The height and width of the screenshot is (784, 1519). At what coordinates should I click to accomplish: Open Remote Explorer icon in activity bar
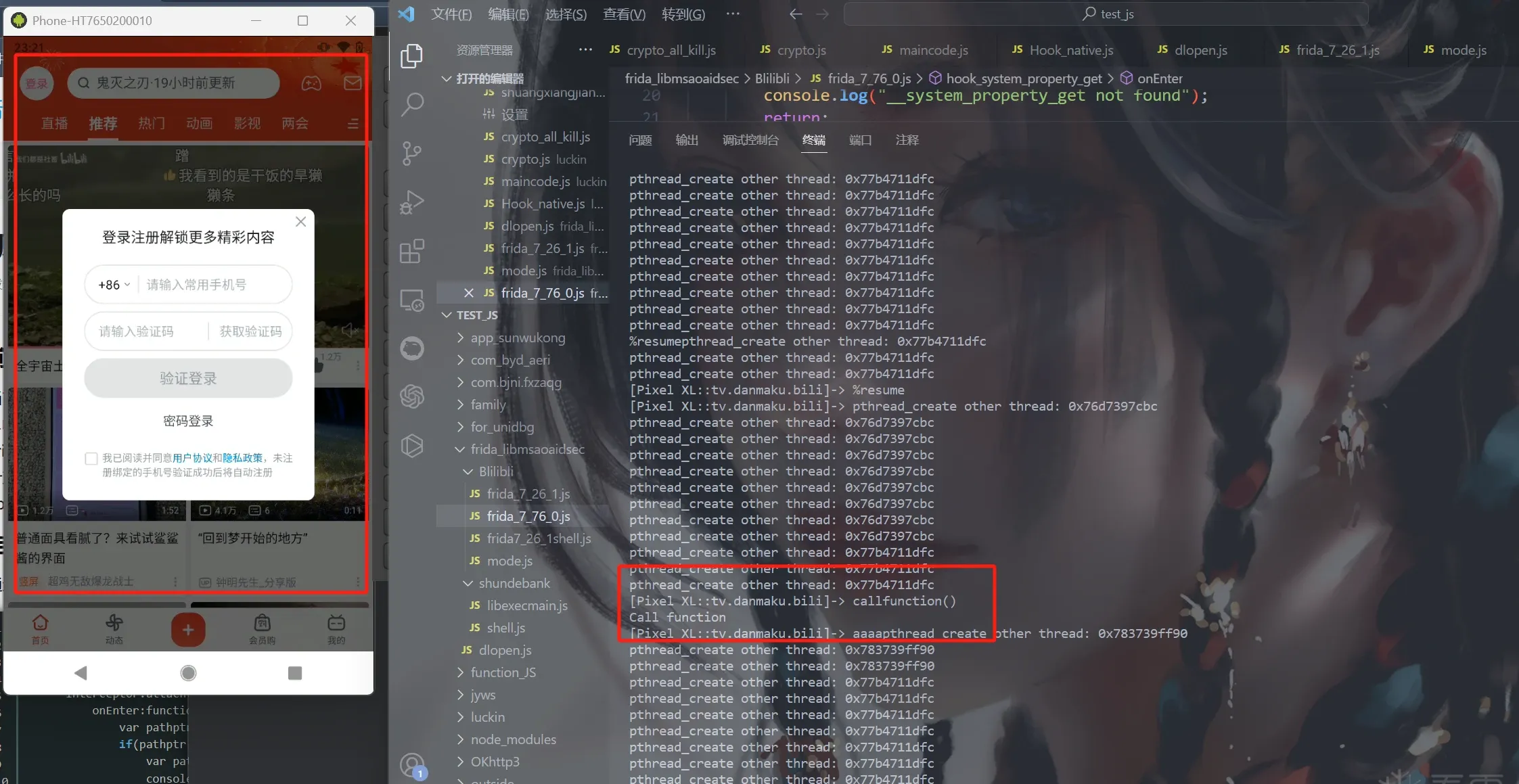pyautogui.click(x=411, y=300)
